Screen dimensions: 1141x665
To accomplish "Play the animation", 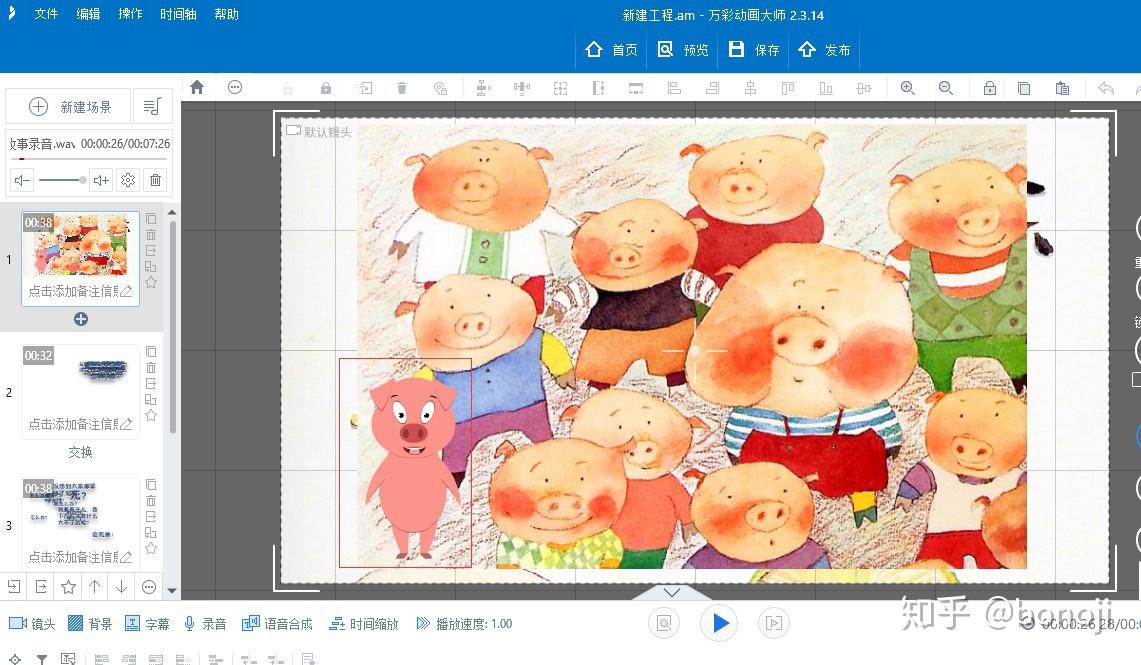I will [x=720, y=624].
